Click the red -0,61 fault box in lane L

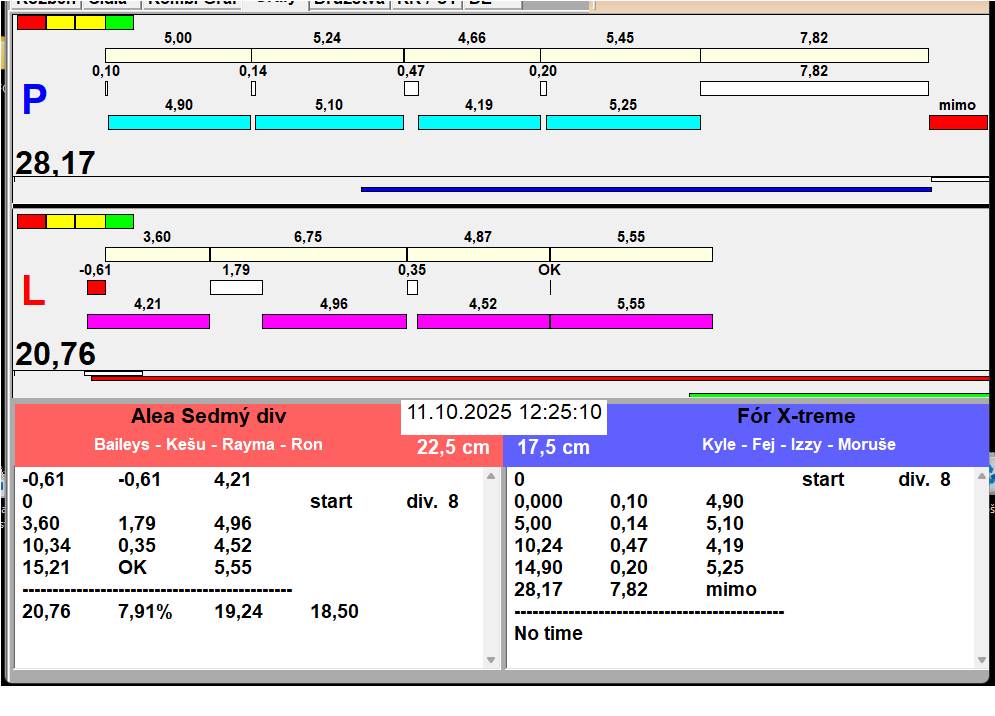tap(96, 288)
